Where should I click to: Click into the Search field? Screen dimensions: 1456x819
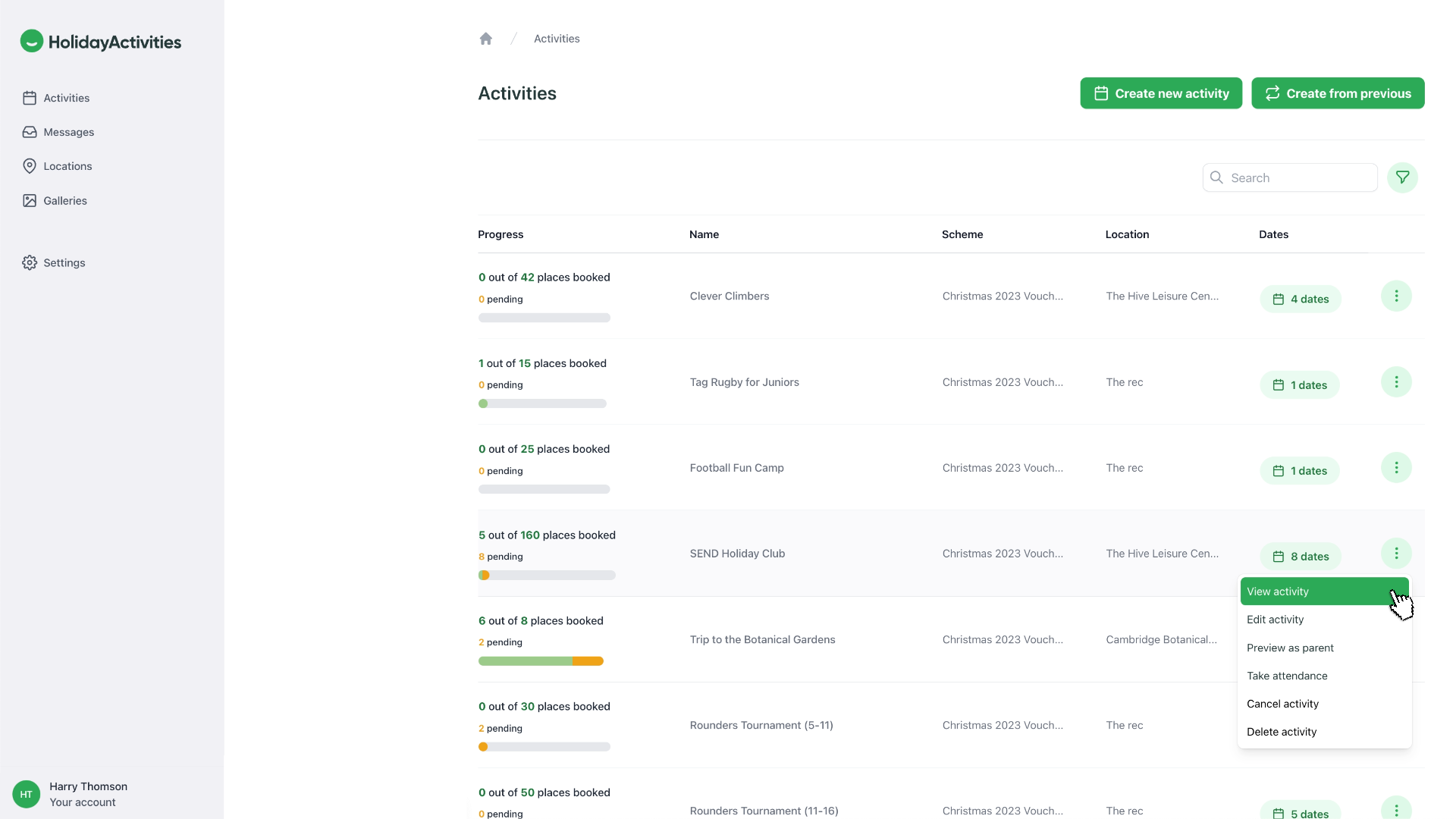[x=1297, y=177]
